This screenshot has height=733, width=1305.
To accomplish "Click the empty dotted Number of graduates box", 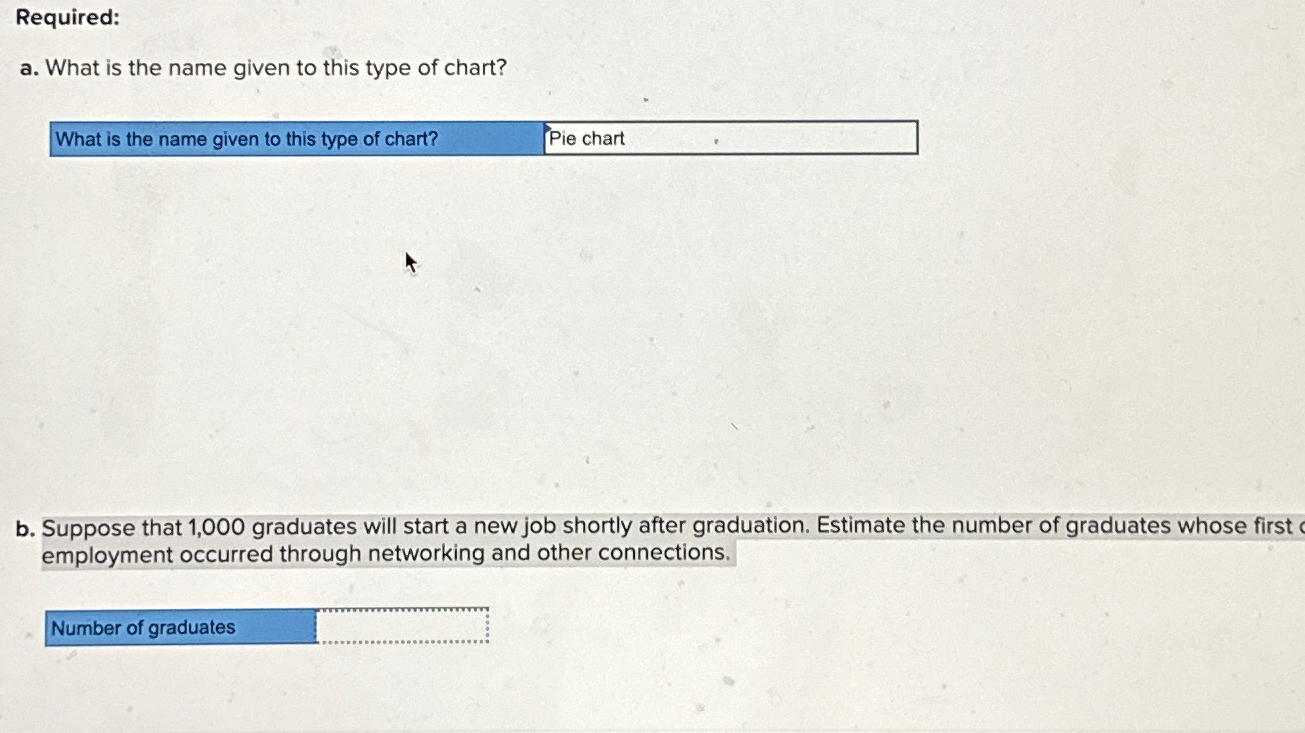I will 403,625.
